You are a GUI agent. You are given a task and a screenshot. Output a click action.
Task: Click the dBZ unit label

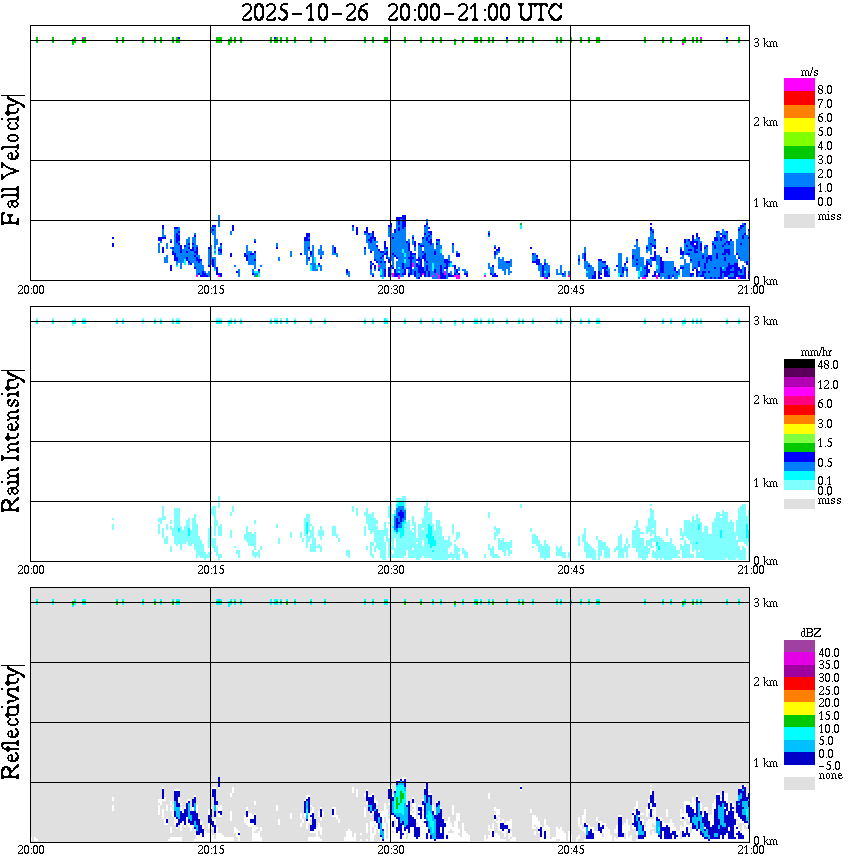811,633
